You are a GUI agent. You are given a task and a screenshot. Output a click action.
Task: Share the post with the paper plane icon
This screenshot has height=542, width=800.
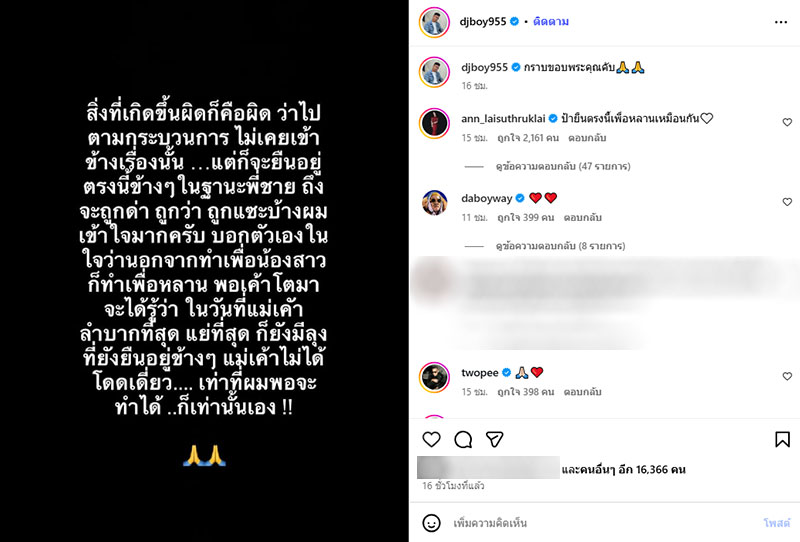pyautogui.click(x=494, y=439)
